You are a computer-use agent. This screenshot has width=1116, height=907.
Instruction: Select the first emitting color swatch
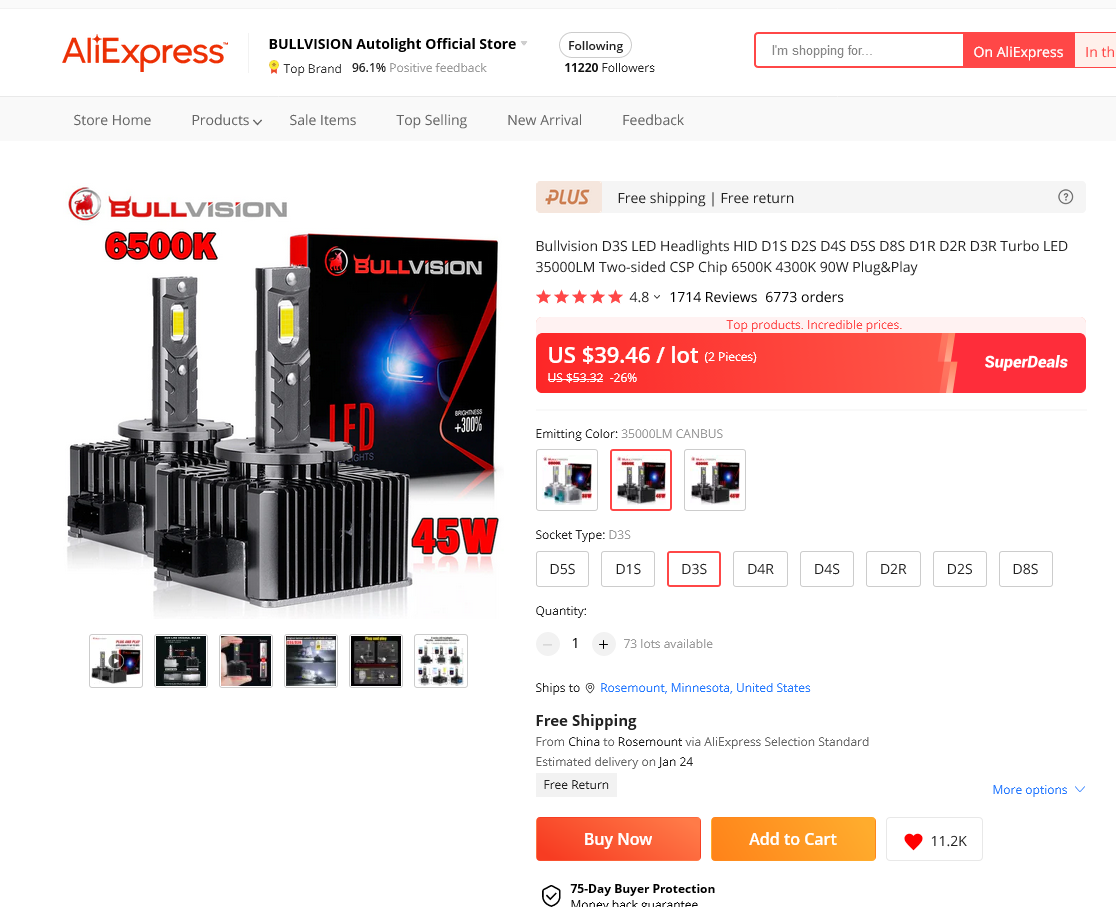coord(567,480)
